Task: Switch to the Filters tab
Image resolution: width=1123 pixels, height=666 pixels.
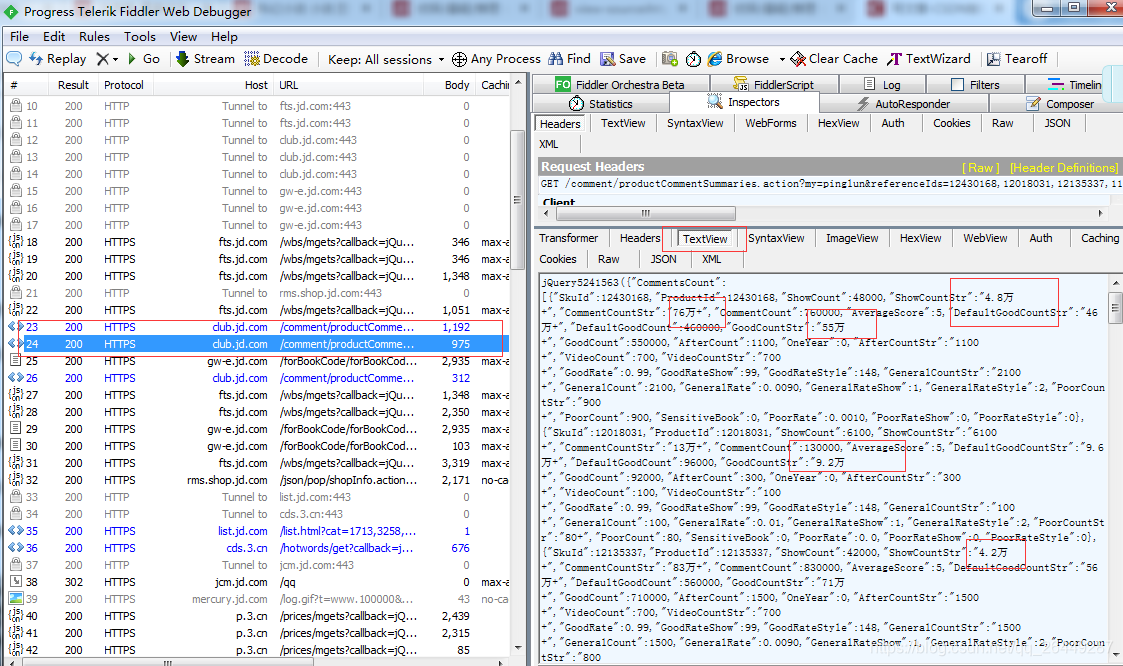Action: pyautogui.click(x=975, y=85)
